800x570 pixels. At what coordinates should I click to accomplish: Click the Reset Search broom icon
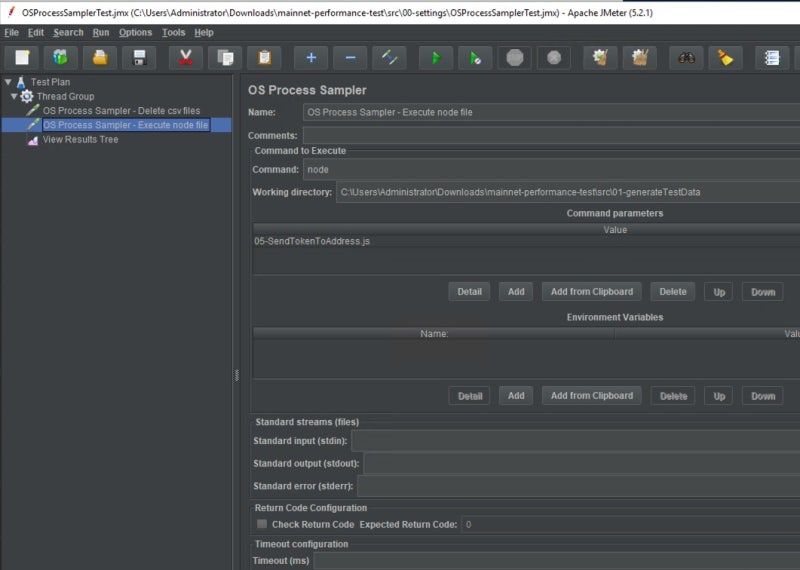click(x=725, y=58)
